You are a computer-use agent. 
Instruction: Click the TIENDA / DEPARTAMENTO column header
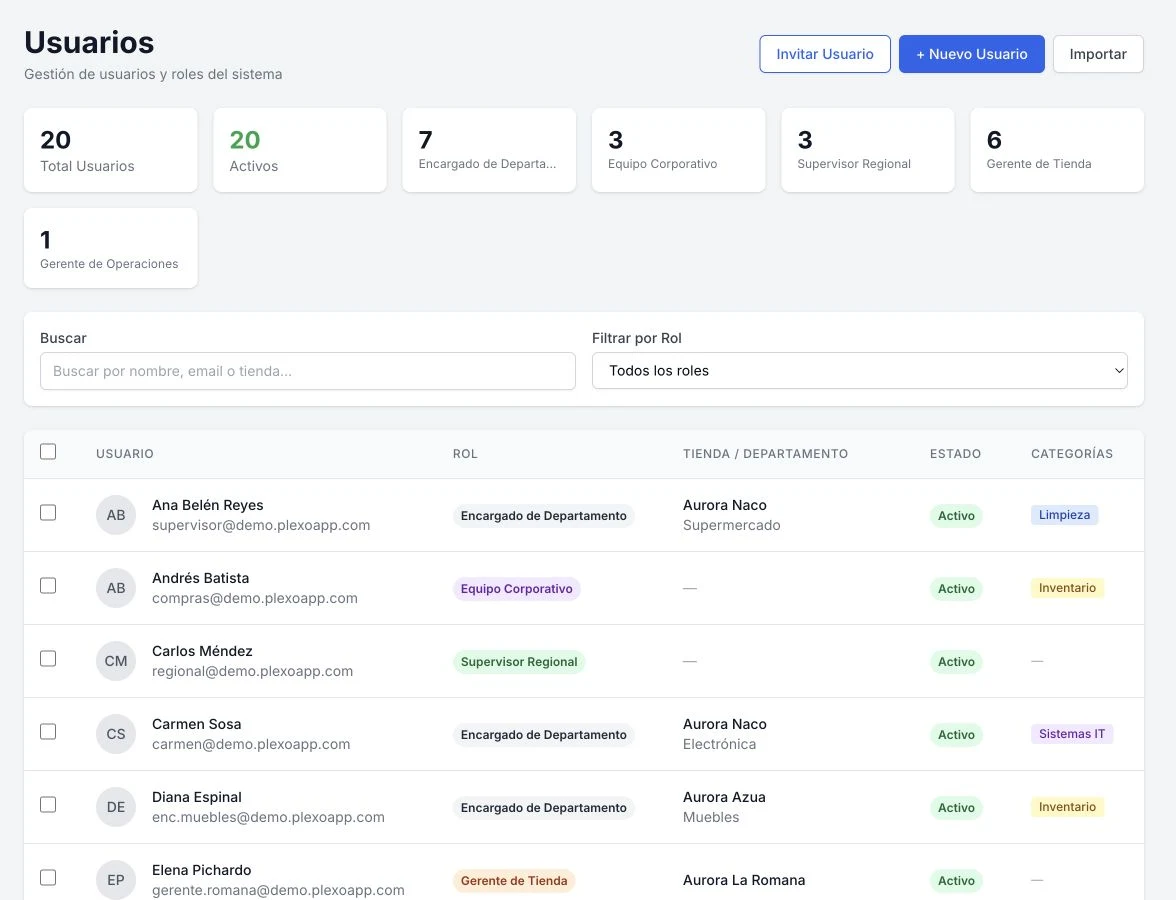click(765, 454)
